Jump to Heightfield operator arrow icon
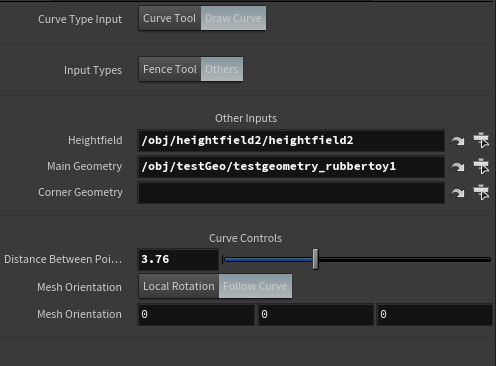Viewport: 496px width, 366px height. pos(458,141)
